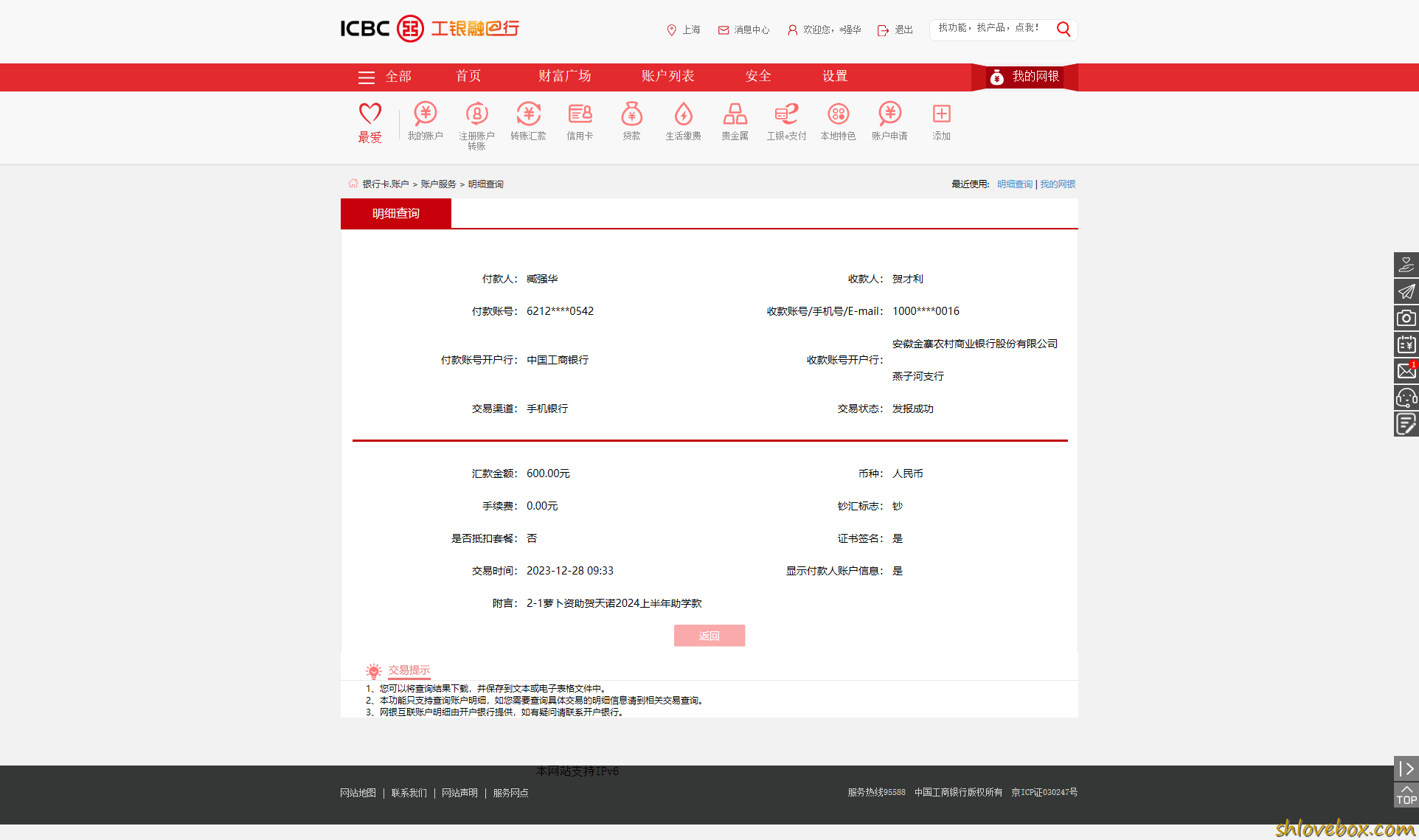Open 服务网点 footer link
Image resolution: width=1419 pixels, height=840 pixels.
point(511,793)
